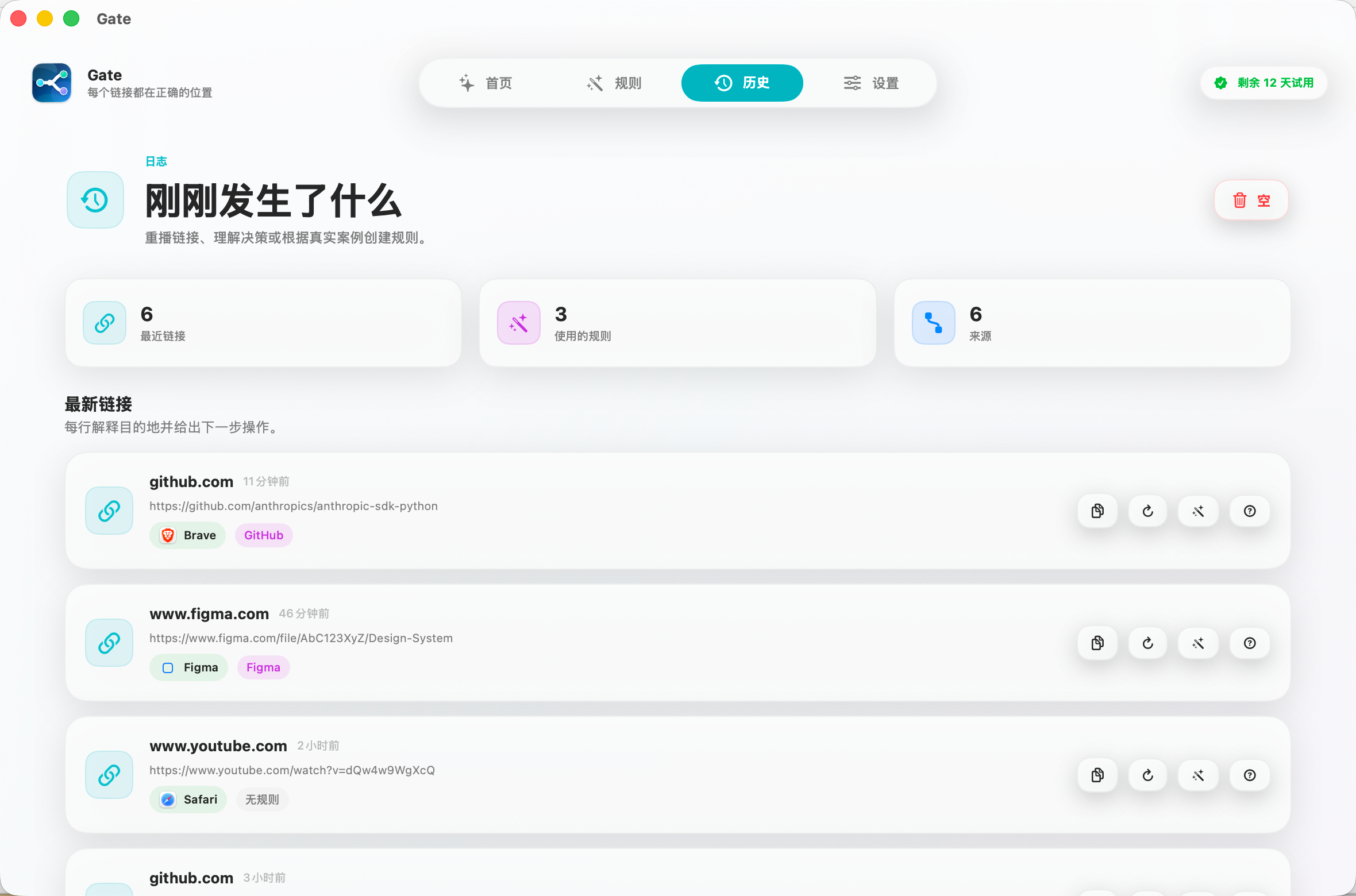Open help for www.youtube.com entry
Viewport: 1356px width, 896px height.
[1250, 775]
